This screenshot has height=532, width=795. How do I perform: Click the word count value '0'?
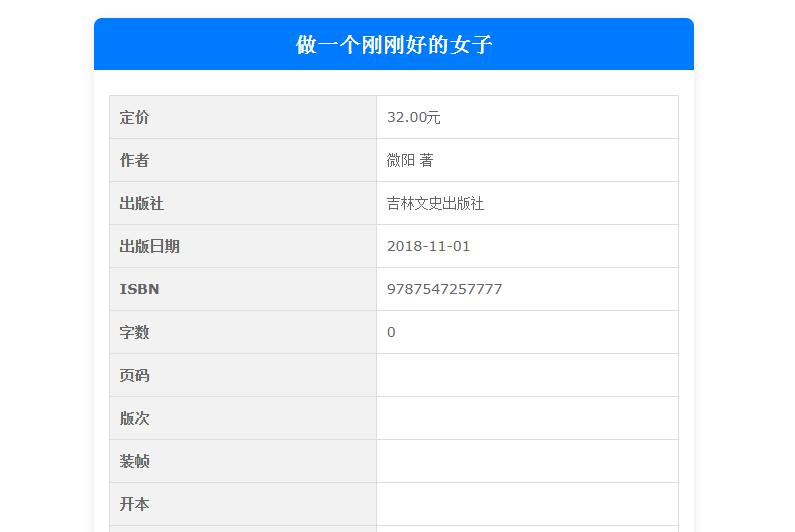[x=391, y=333]
